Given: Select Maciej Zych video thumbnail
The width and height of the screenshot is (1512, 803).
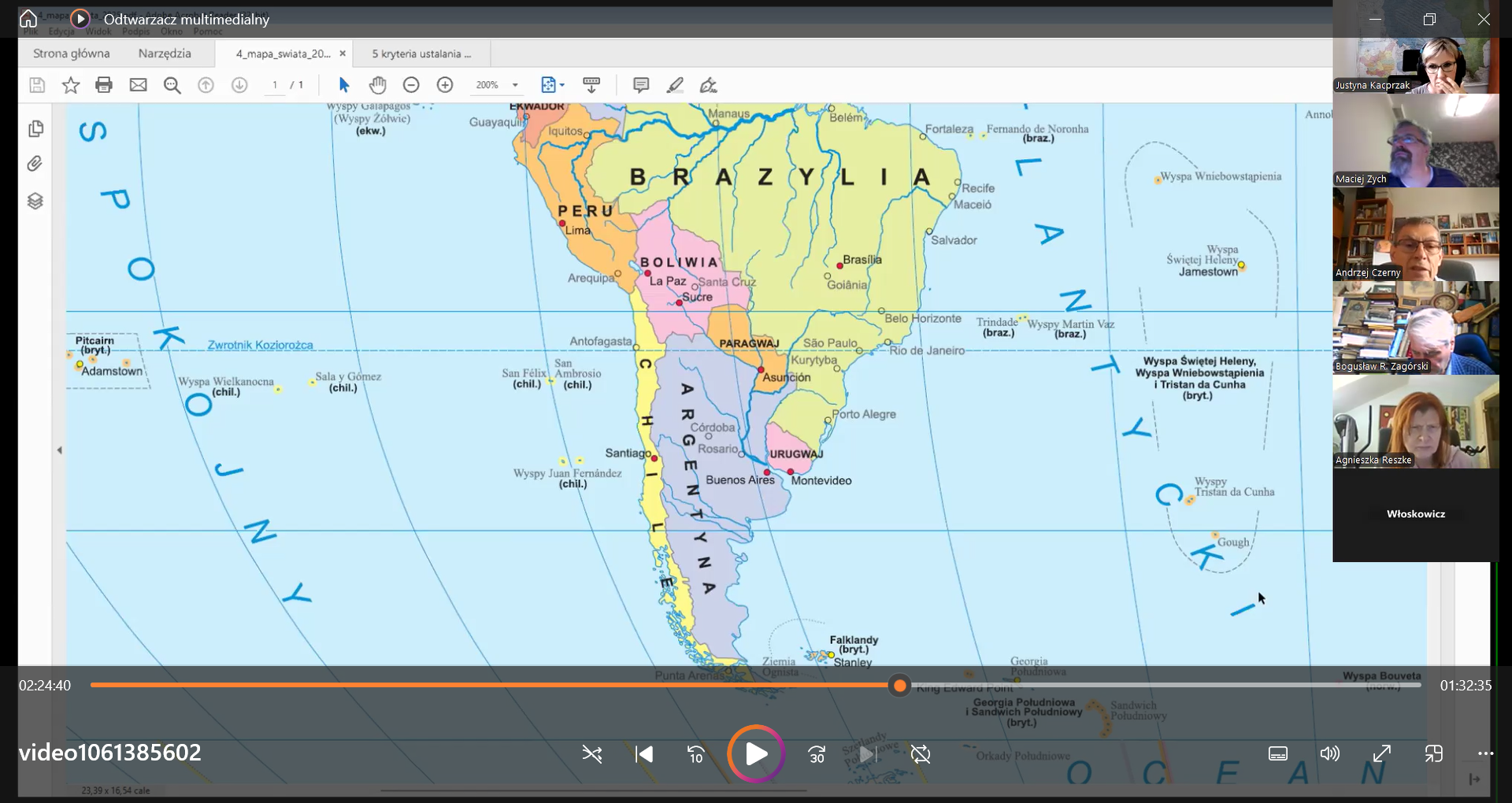Looking at the screenshot, I should click(x=1416, y=140).
